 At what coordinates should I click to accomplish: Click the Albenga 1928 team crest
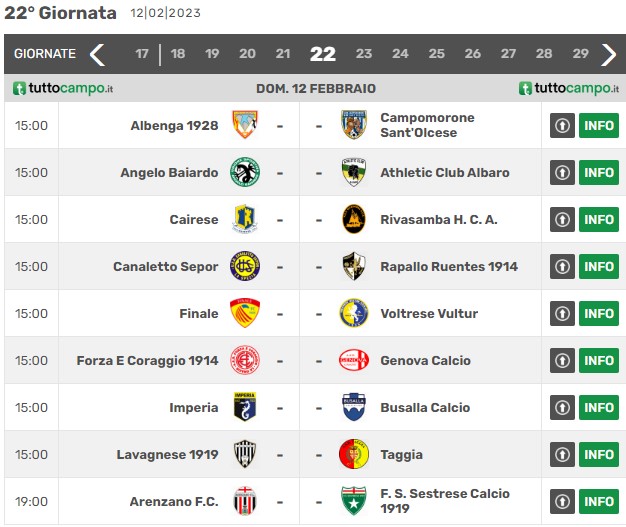(245, 125)
